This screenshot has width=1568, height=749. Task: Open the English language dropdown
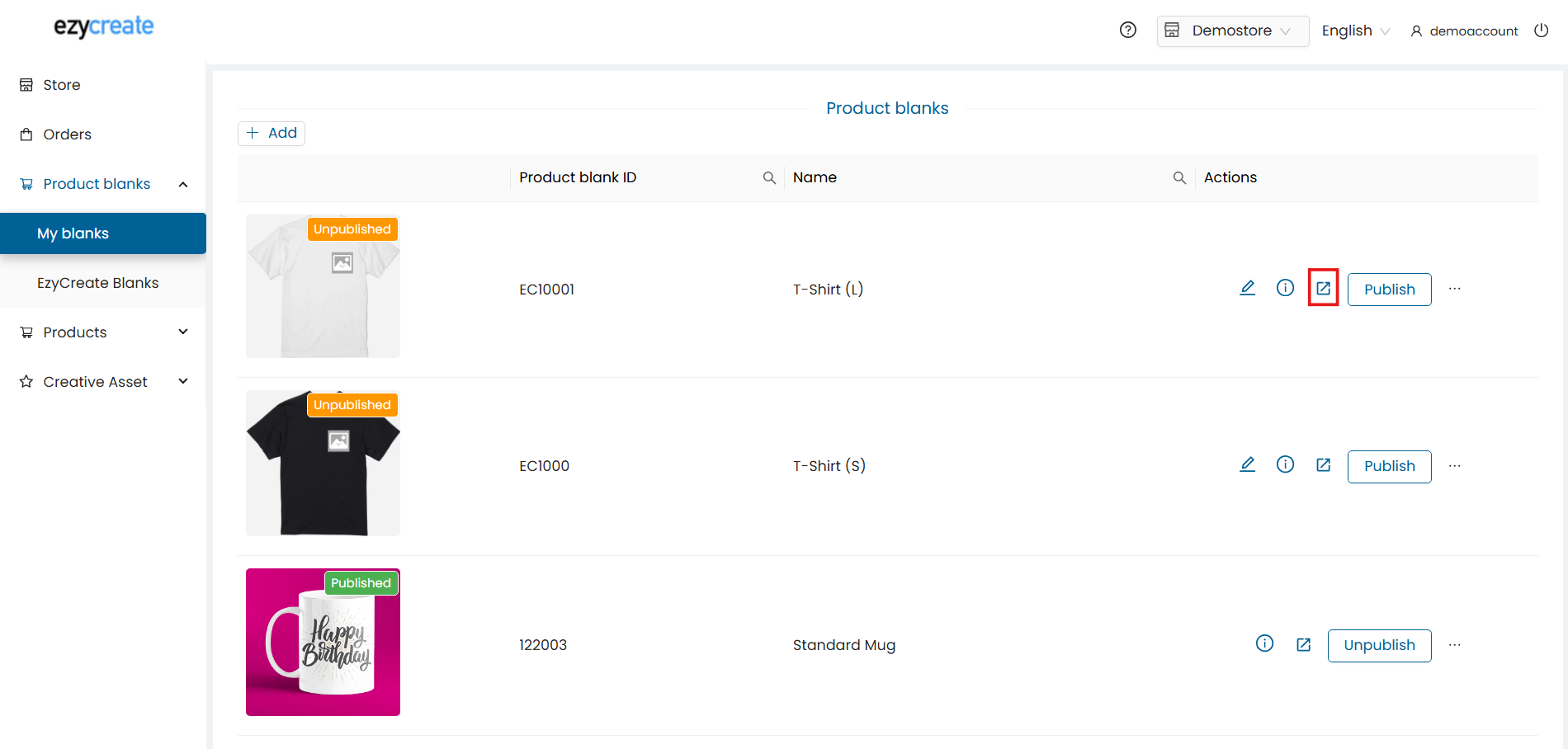tap(1355, 31)
